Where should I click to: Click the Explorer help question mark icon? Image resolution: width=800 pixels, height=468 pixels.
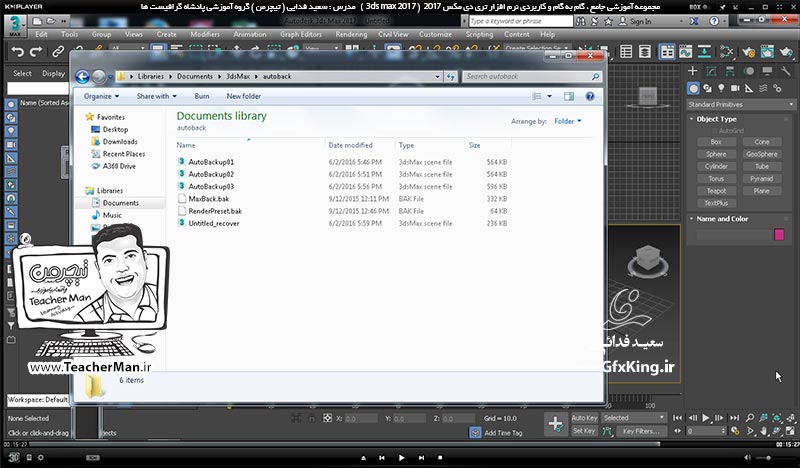pyautogui.click(x=590, y=96)
